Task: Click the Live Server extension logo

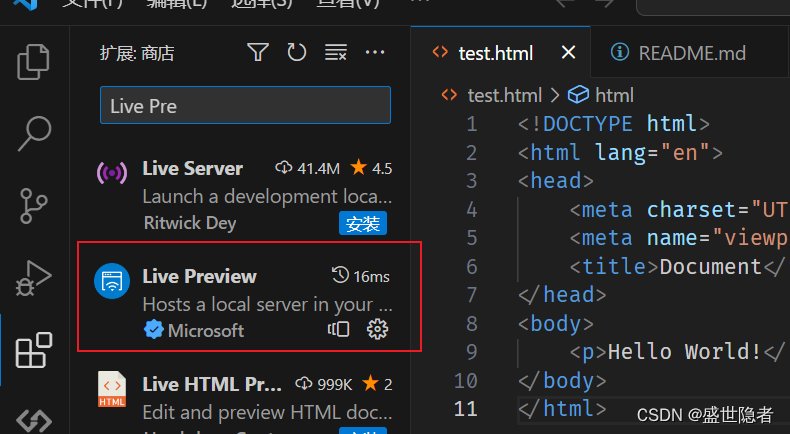Action: [112, 173]
